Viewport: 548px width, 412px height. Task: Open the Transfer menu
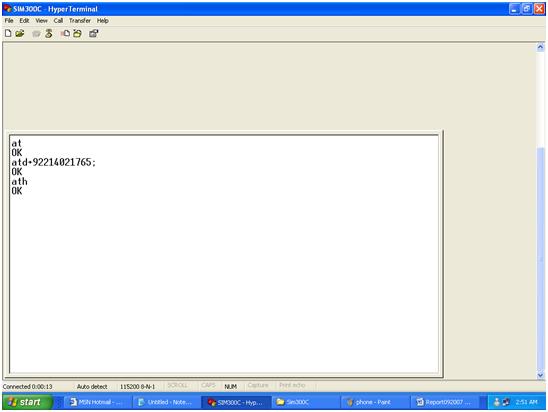(80, 21)
